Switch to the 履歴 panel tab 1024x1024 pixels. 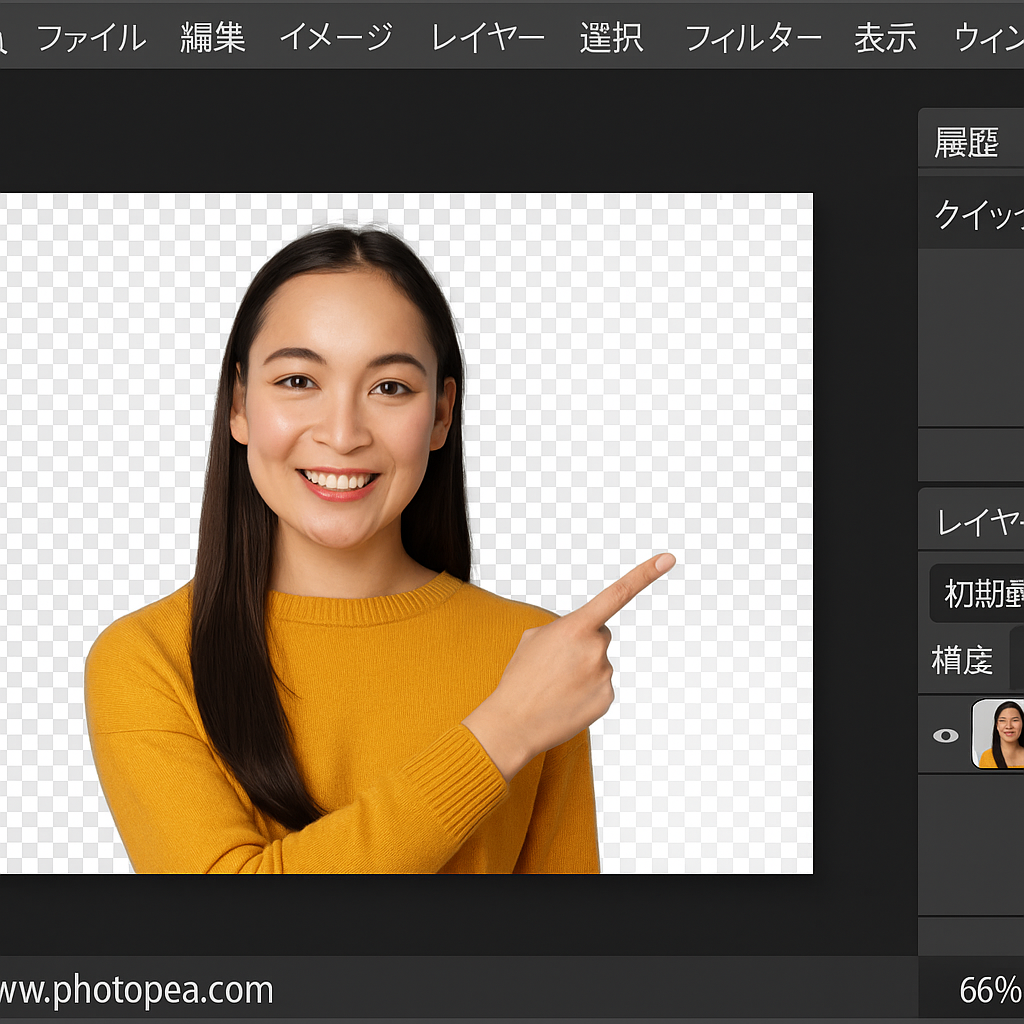pos(966,143)
